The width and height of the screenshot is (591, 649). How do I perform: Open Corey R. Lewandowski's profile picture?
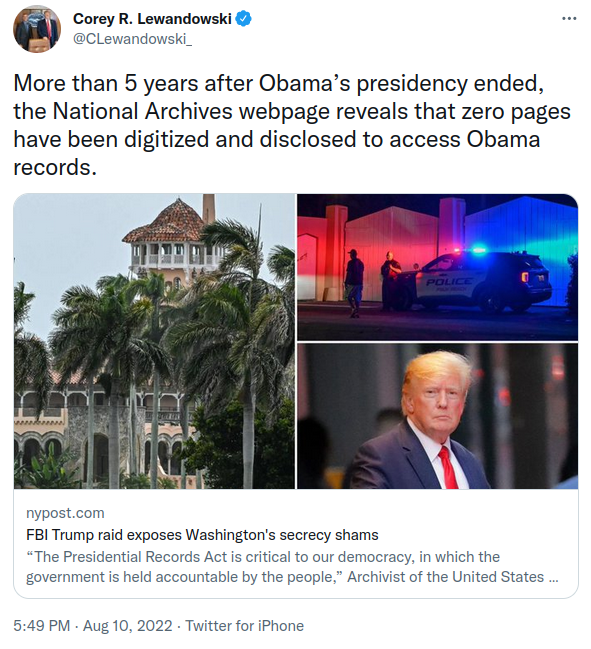pos(37,29)
